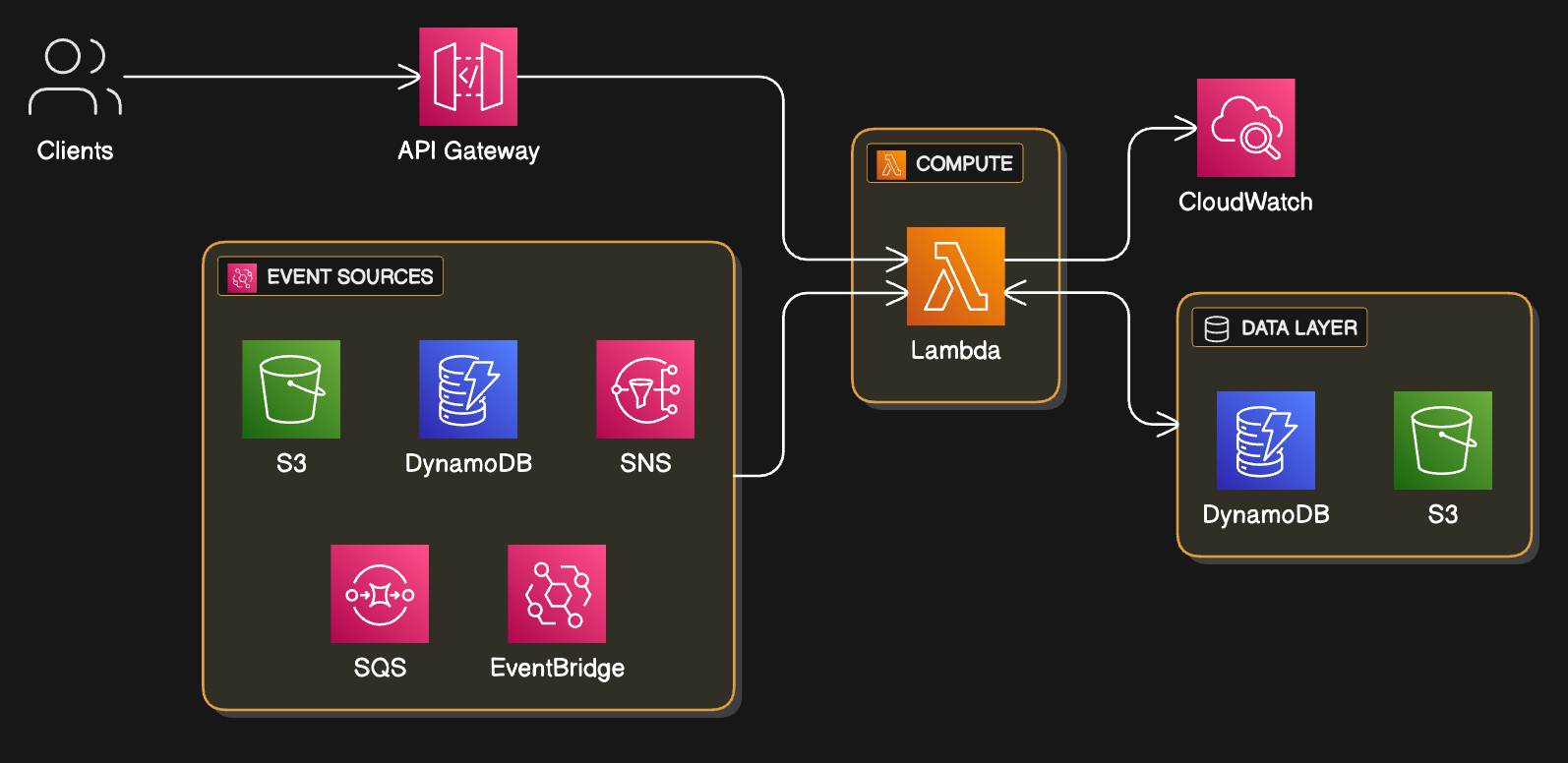Click the DATA LAYER group title
Image resolution: width=1568 pixels, height=763 pixels.
click(x=1298, y=327)
